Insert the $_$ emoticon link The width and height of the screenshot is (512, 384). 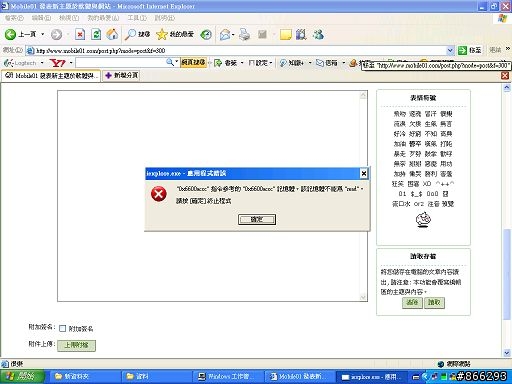pyautogui.click(x=417, y=194)
